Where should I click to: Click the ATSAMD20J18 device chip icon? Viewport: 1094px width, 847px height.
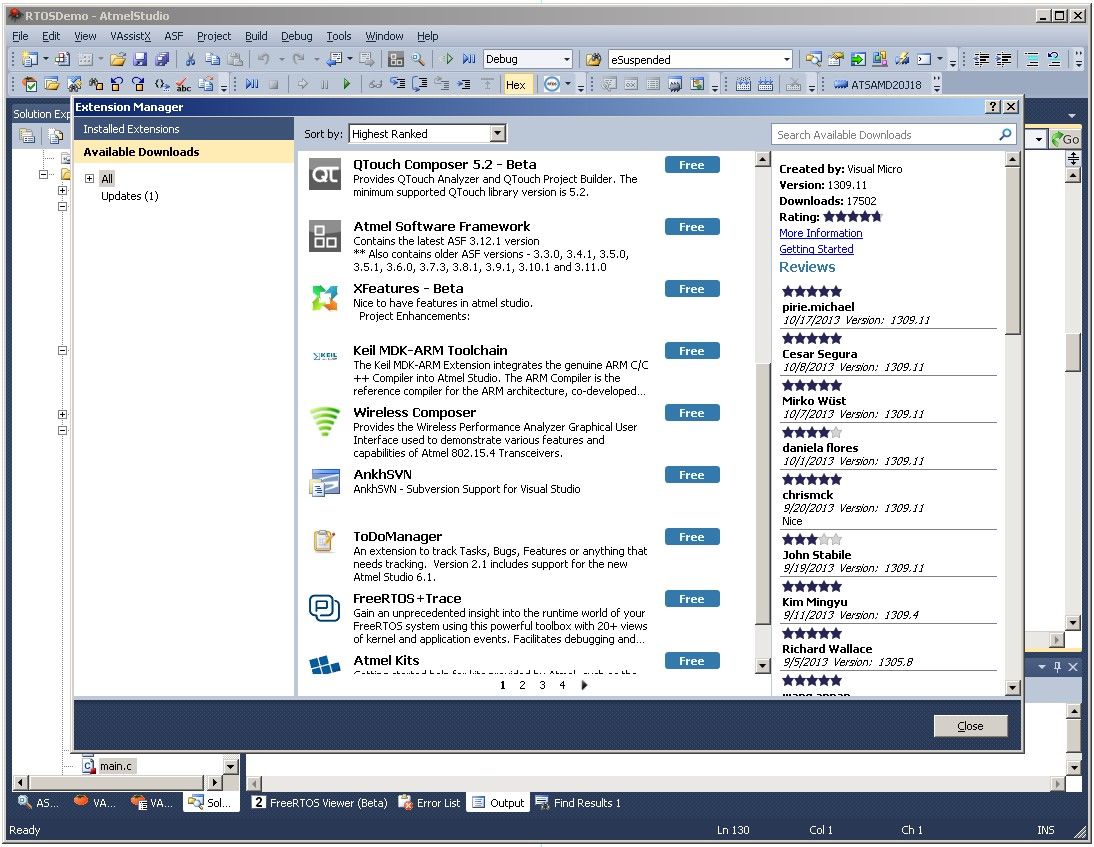click(840, 84)
